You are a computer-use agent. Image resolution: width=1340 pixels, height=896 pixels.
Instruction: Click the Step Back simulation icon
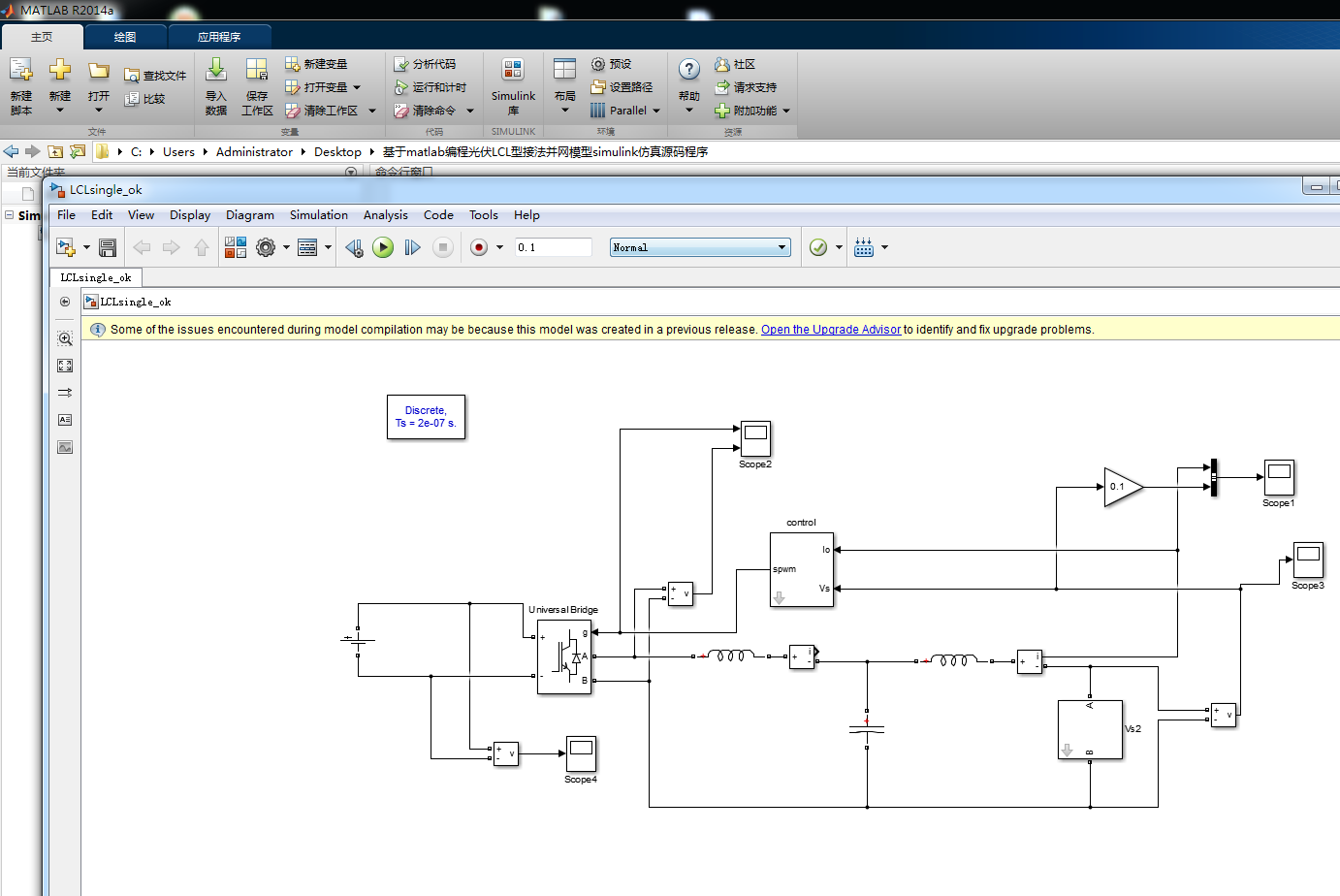point(354,248)
